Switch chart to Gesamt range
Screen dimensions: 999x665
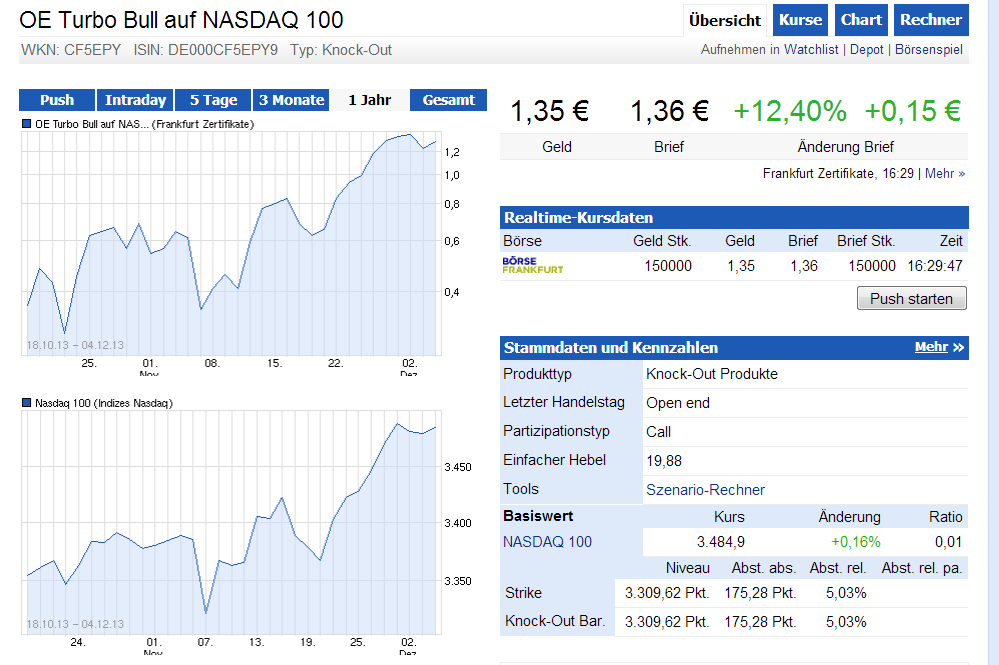pyautogui.click(x=449, y=100)
